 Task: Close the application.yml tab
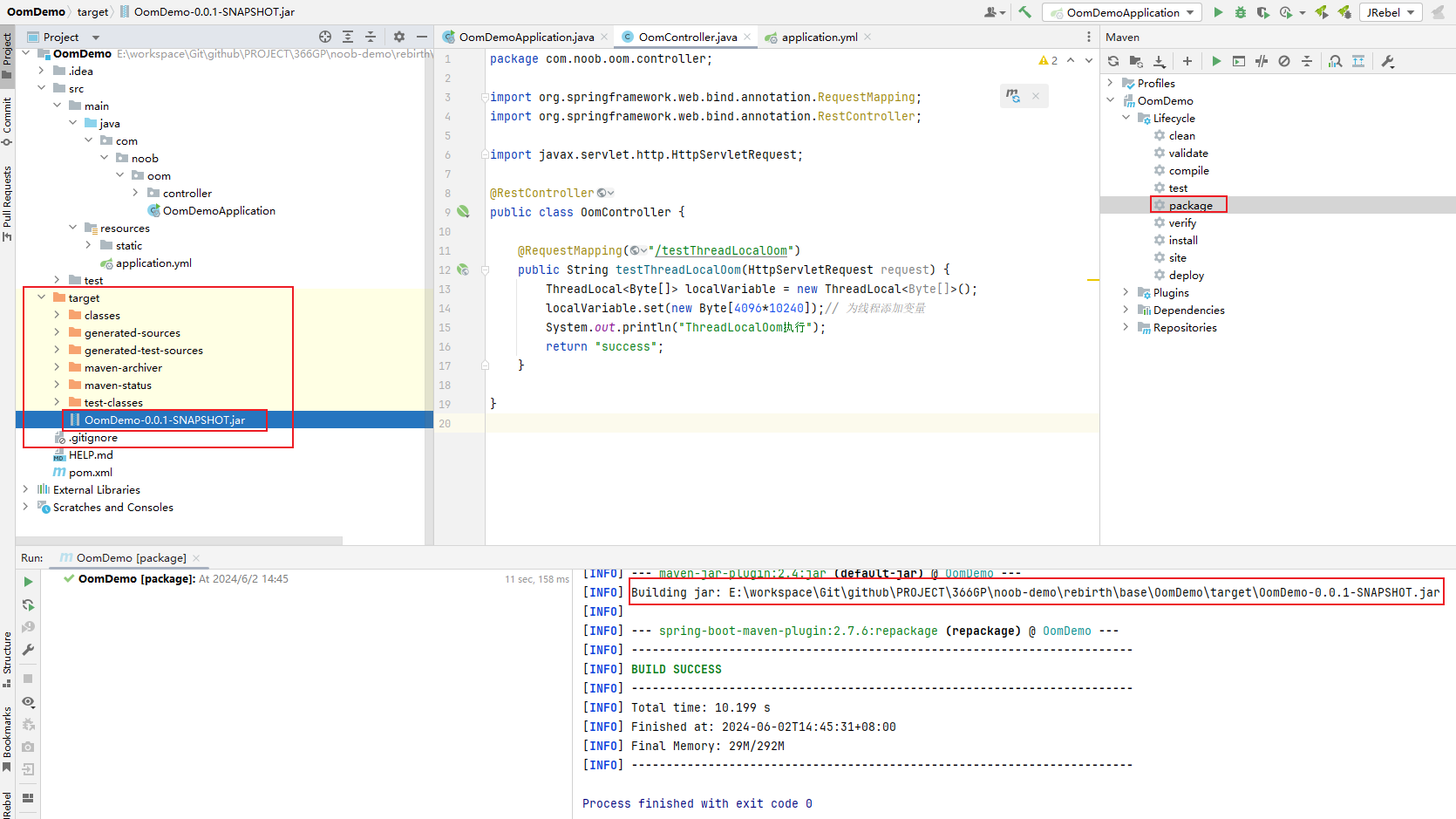click(x=867, y=37)
